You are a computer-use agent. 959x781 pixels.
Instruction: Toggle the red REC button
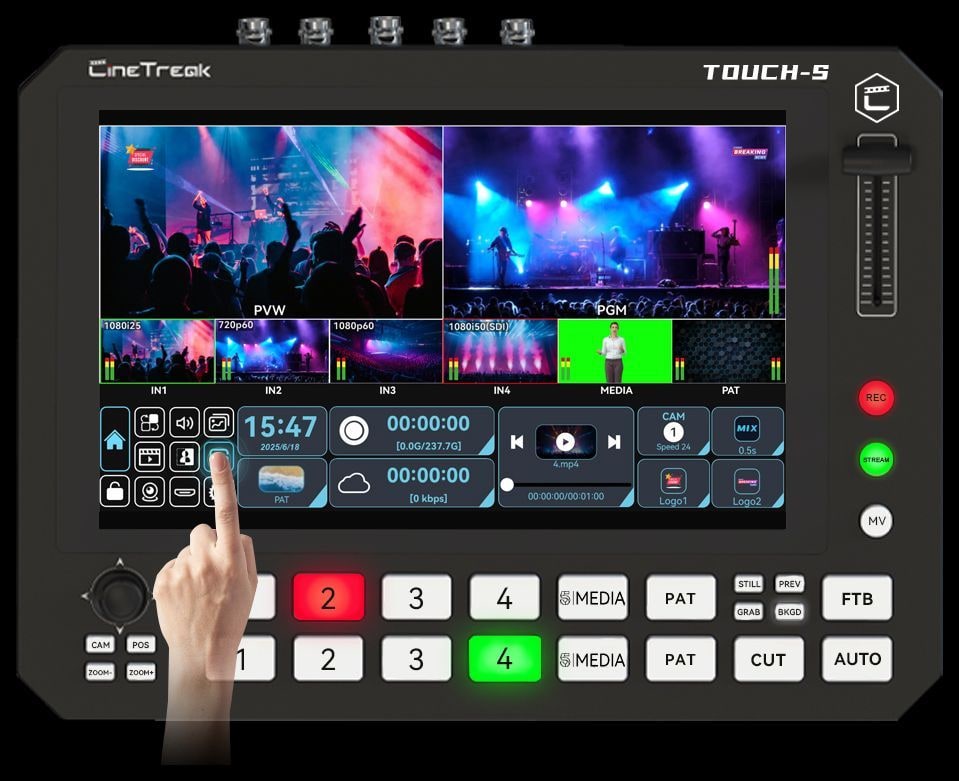click(876, 398)
